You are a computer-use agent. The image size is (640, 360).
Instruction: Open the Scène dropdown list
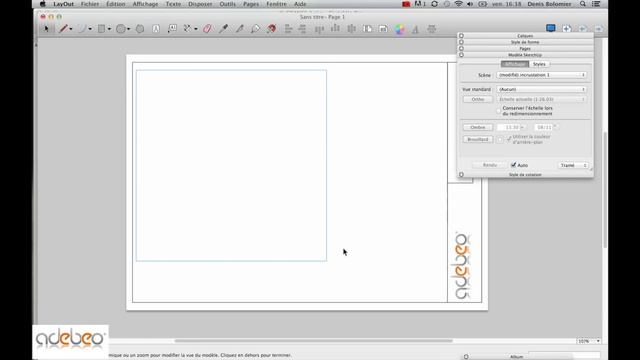pos(542,75)
